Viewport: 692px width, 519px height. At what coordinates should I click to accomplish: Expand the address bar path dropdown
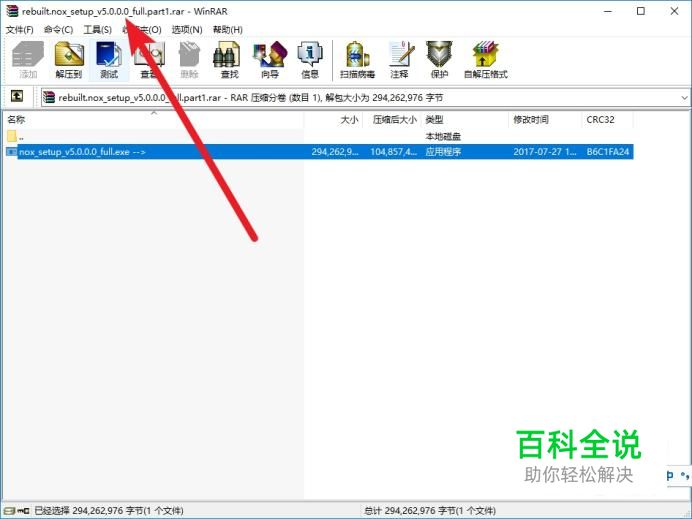click(x=684, y=98)
